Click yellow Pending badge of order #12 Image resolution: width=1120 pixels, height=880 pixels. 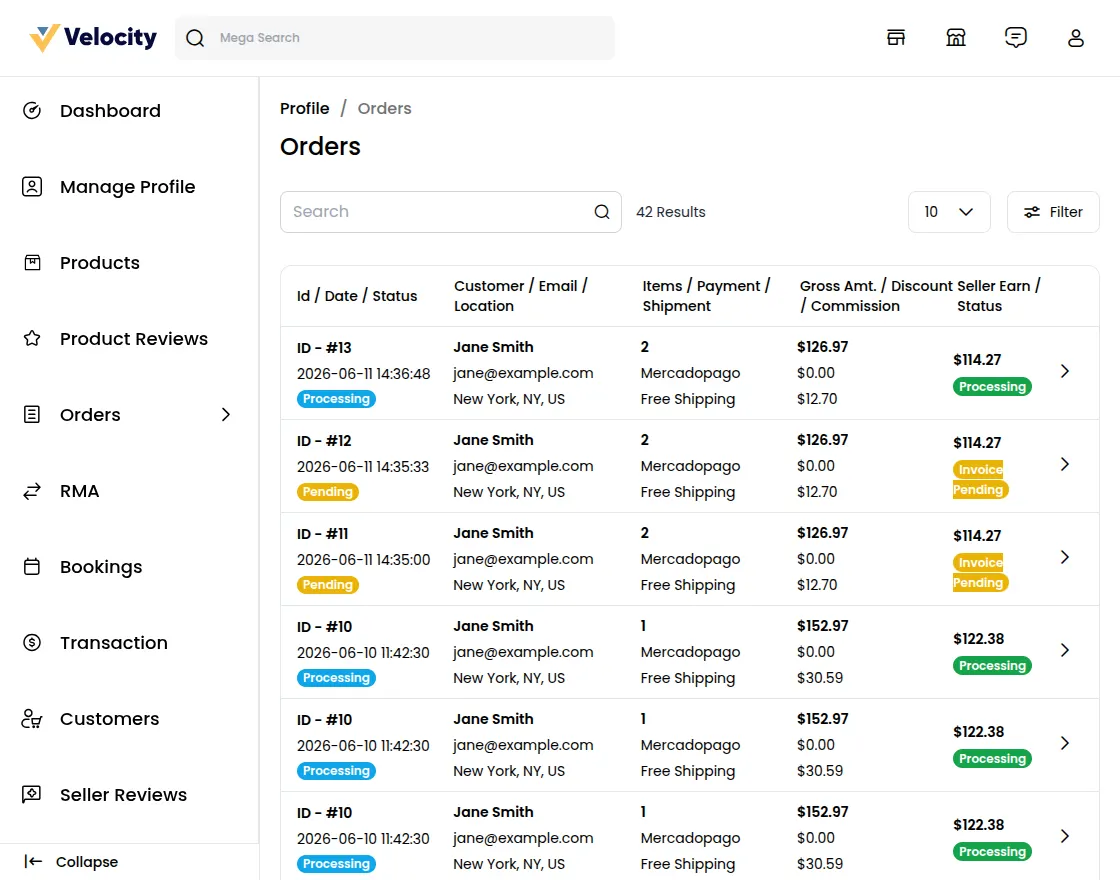(x=328, y=491)
